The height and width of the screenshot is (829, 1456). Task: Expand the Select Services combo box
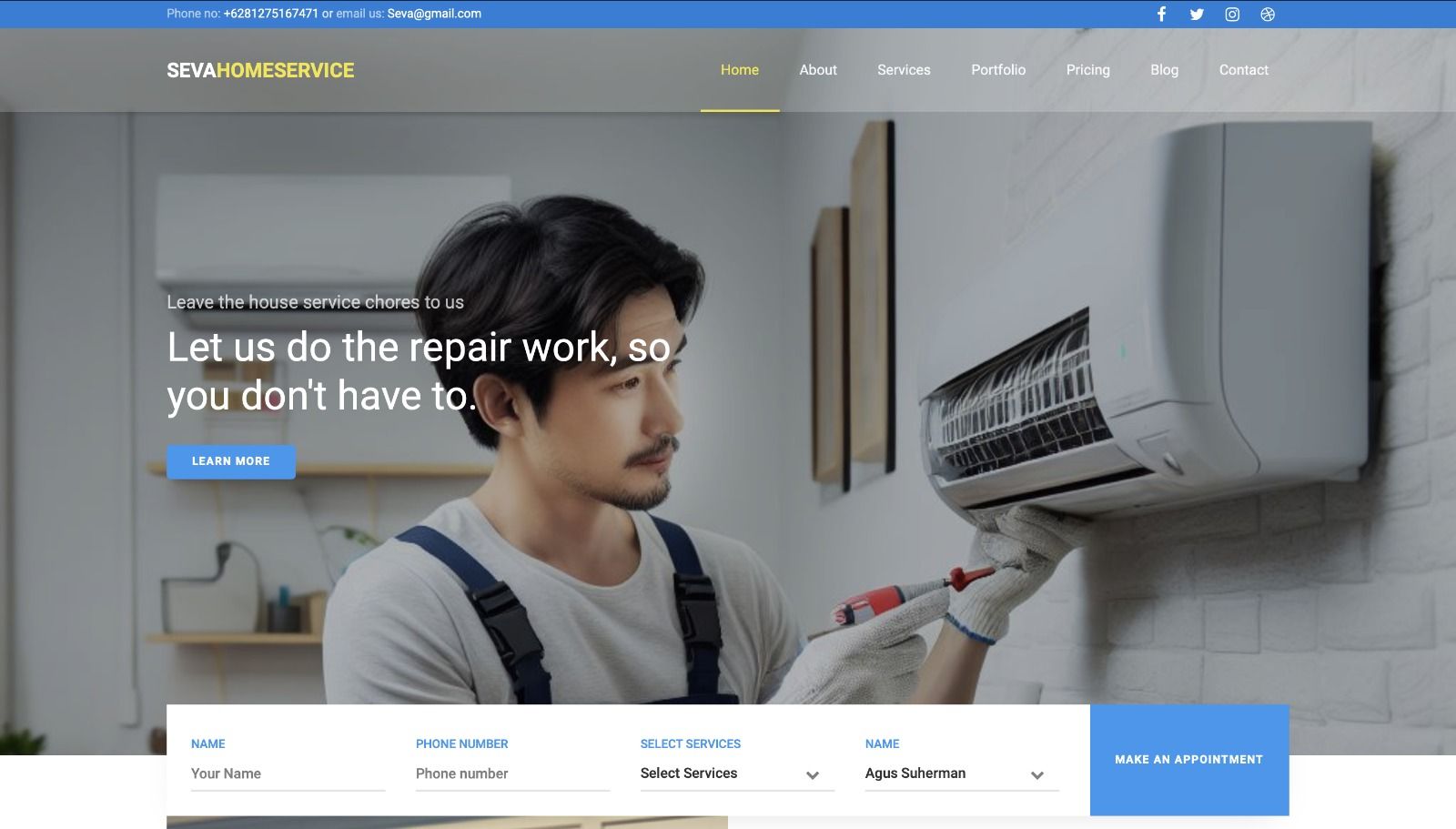click(x=737, y=773)
